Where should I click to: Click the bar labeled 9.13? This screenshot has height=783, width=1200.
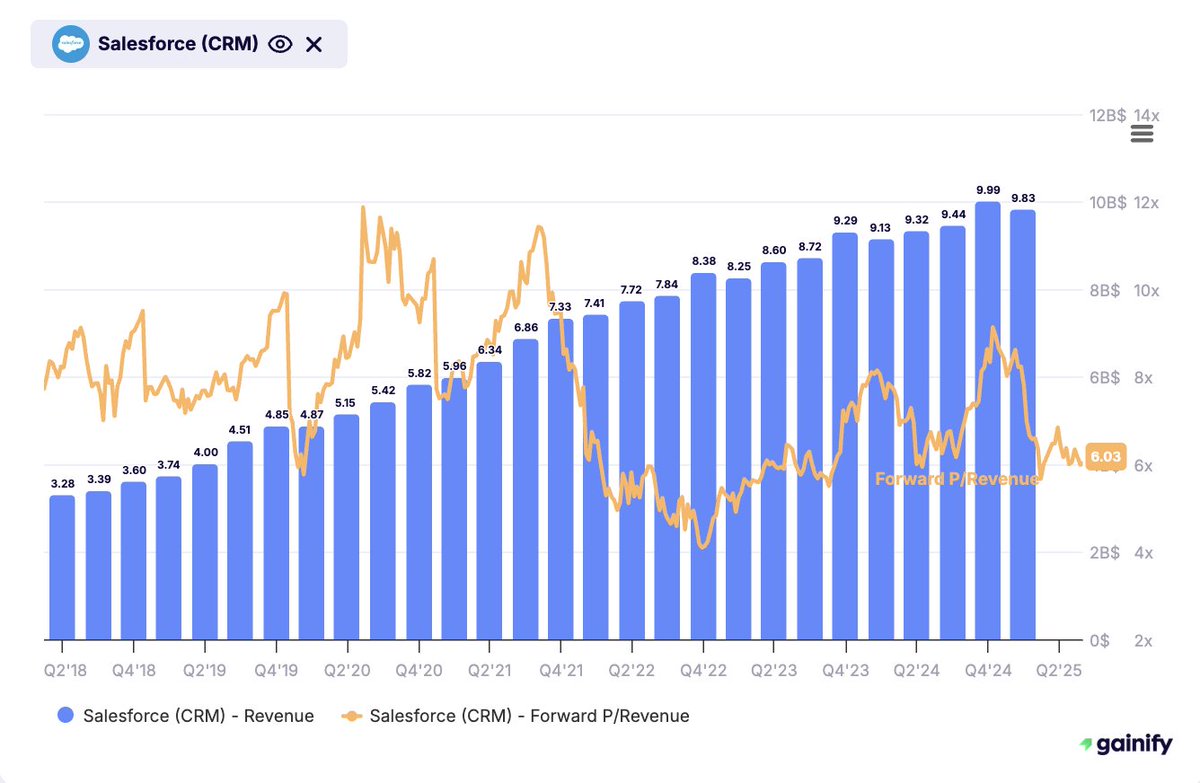(881, 440)
